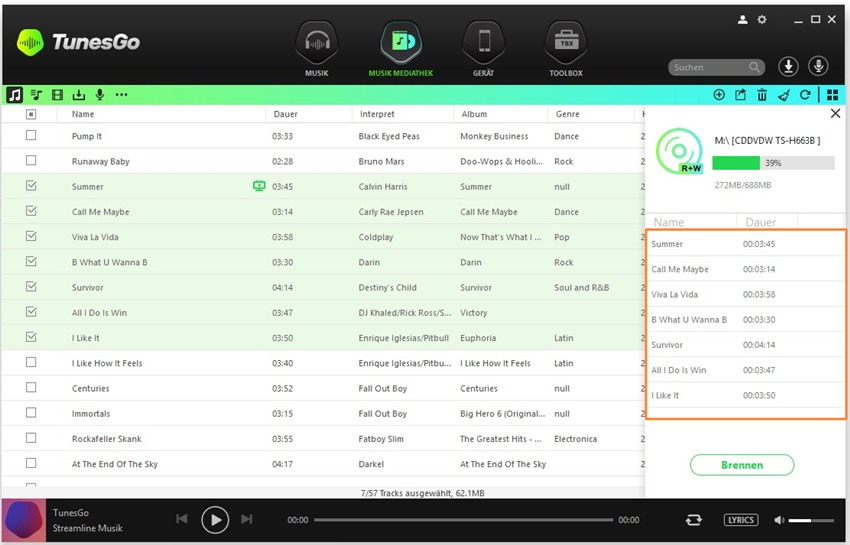Click the download button near search
850x545 pixels.
click(789, 66)
